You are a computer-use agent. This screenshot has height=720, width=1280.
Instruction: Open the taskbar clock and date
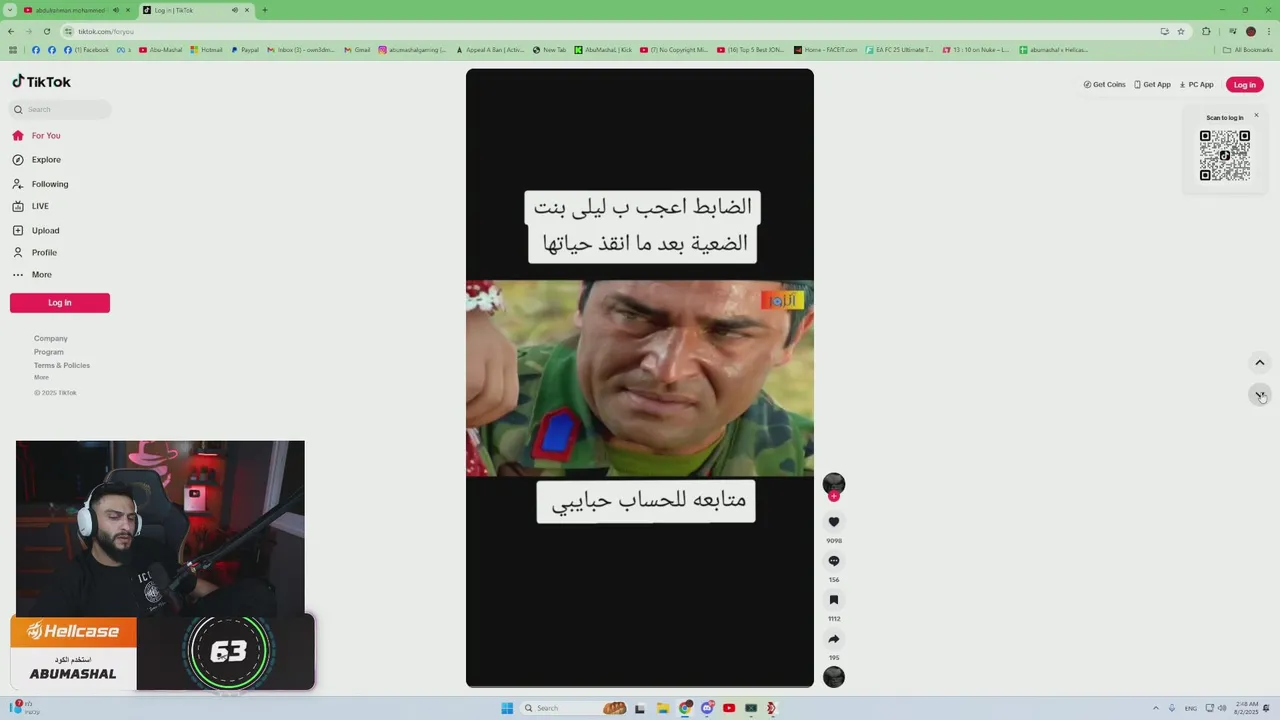click(x=1247, y=708)
